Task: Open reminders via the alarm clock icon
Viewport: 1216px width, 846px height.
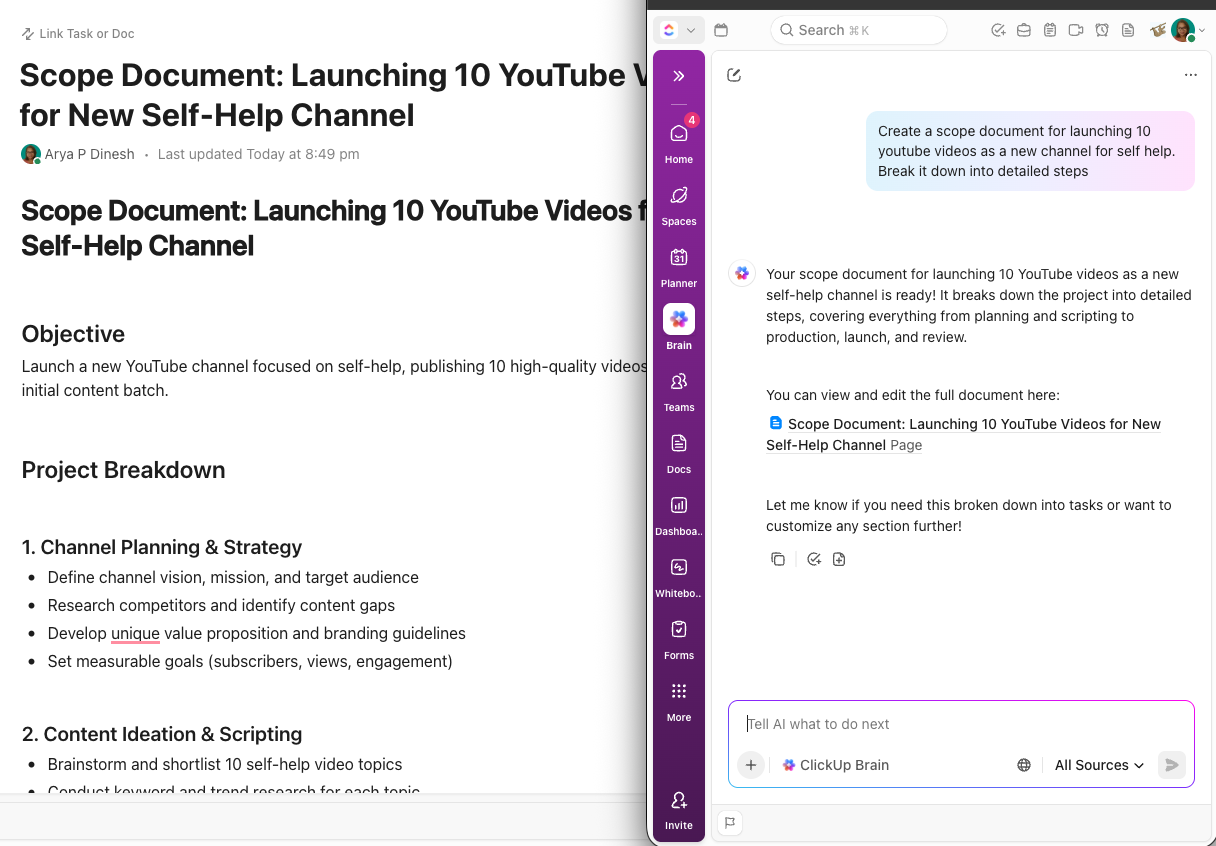Action: [x=1101, y=30]
